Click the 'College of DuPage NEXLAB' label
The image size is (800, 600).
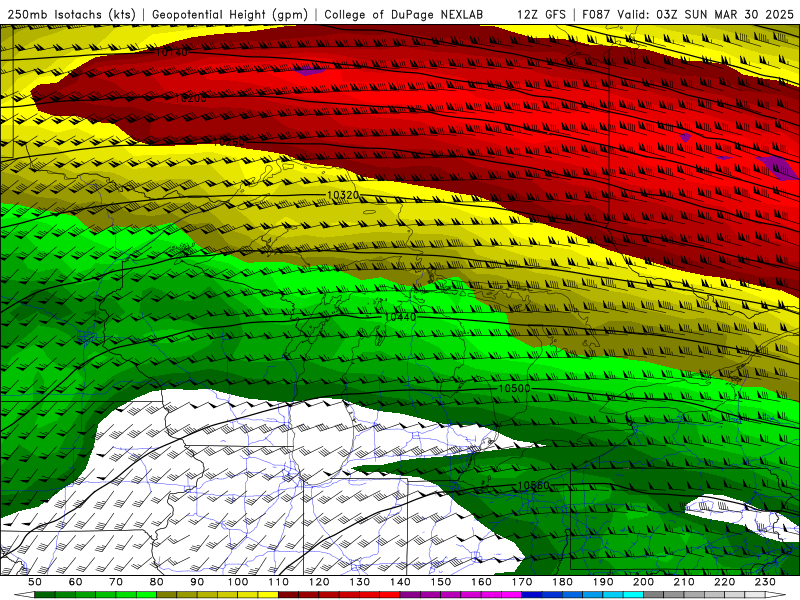tap(404, 15)
